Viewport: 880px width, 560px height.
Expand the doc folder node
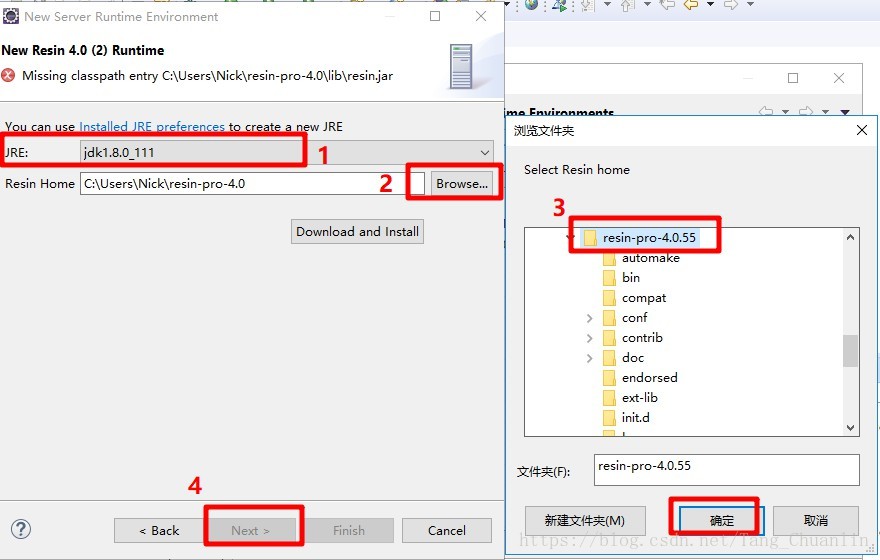click(589, 358)
